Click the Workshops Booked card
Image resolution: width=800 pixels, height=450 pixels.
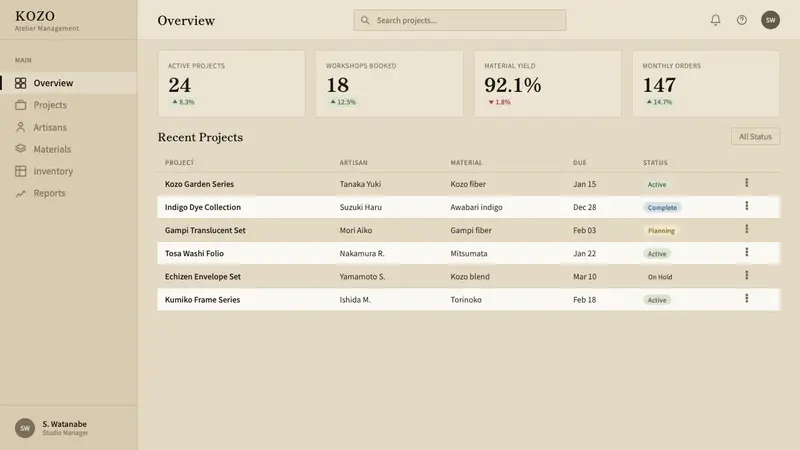tap(389, 84)
